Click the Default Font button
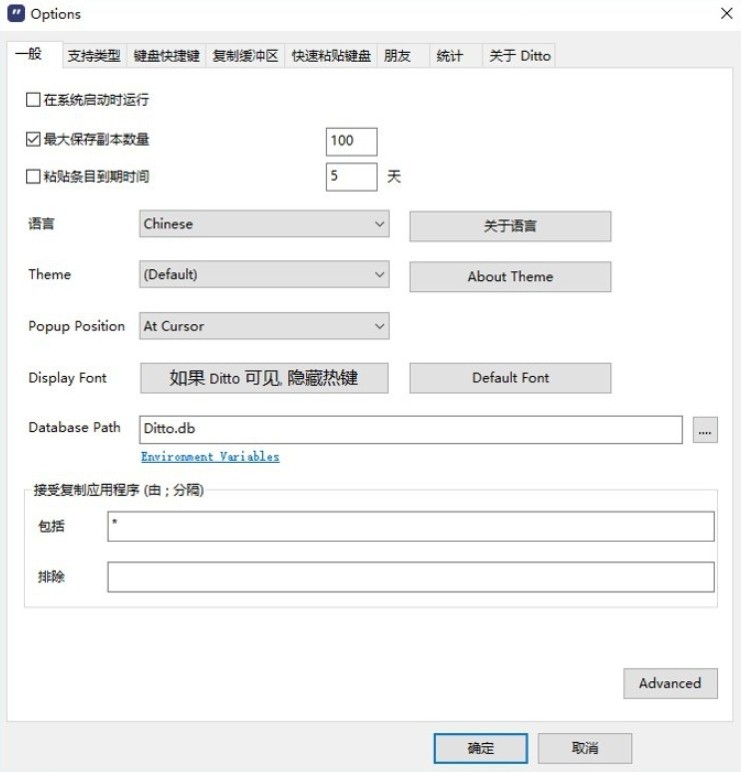This screenshot has height=772, width=741. click(x=510, y=378)
